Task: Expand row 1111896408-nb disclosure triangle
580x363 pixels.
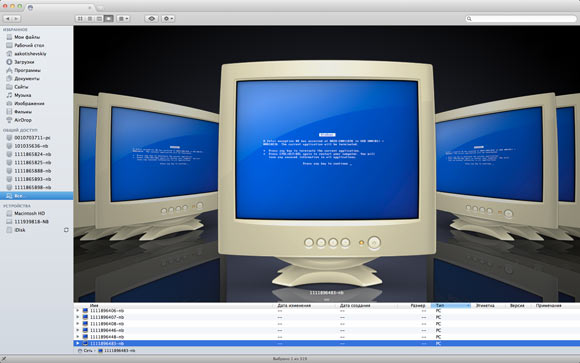Action: tap(78, 324)
